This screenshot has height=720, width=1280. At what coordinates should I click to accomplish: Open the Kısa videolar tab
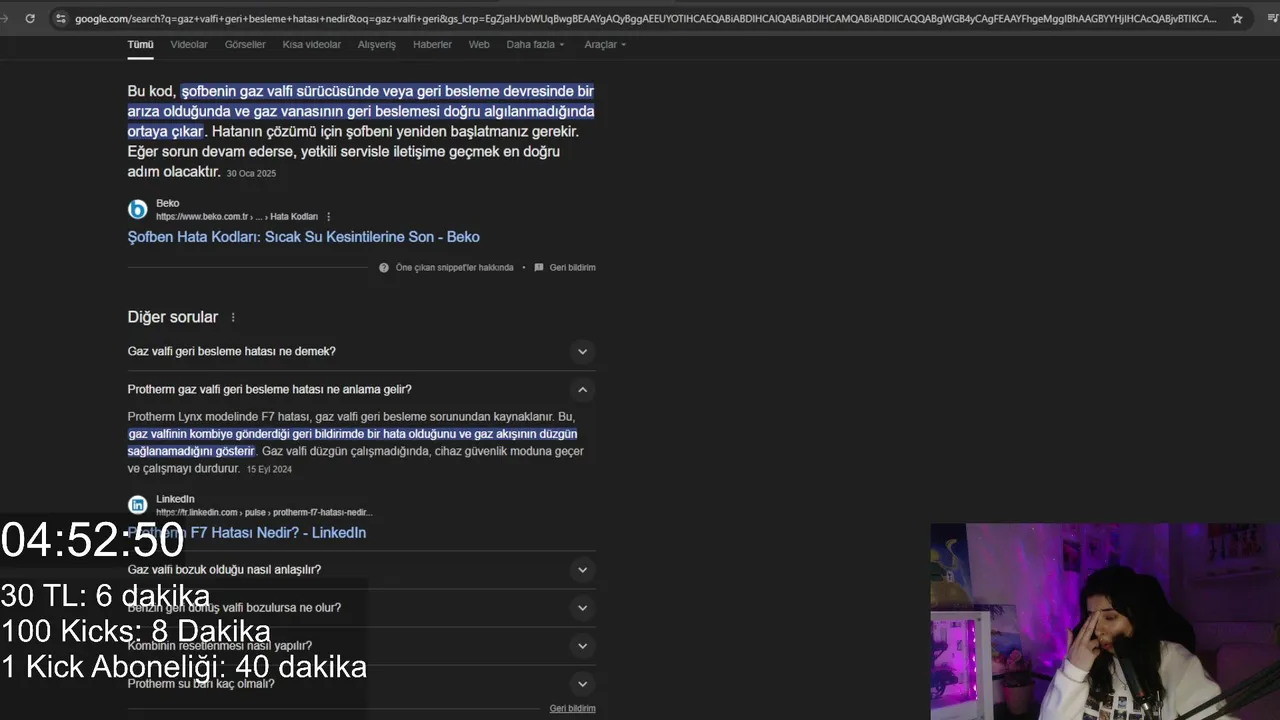tap(312, 44)
